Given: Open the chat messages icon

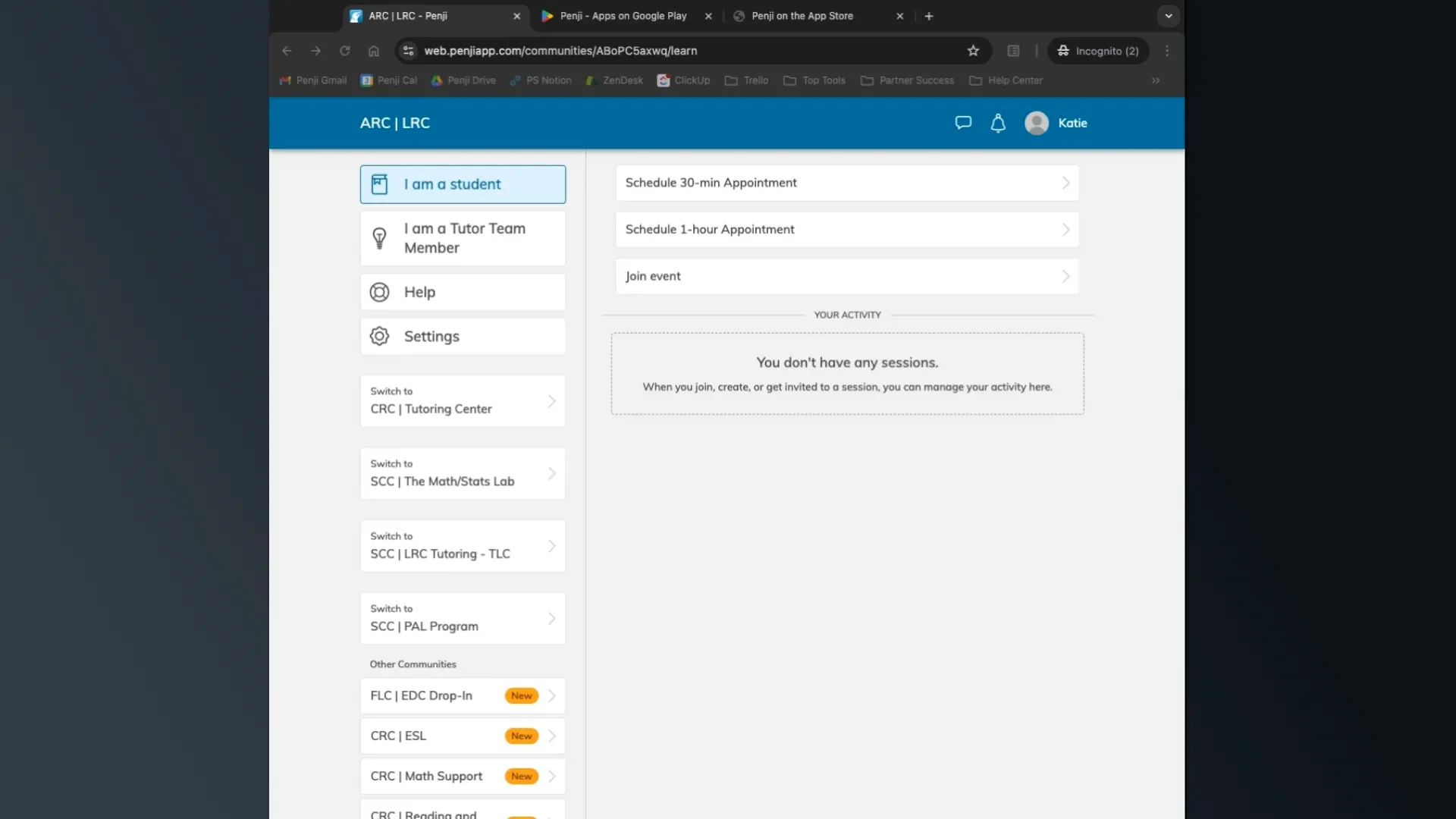Looking at the screenshot, I should (x=963, y=123).
